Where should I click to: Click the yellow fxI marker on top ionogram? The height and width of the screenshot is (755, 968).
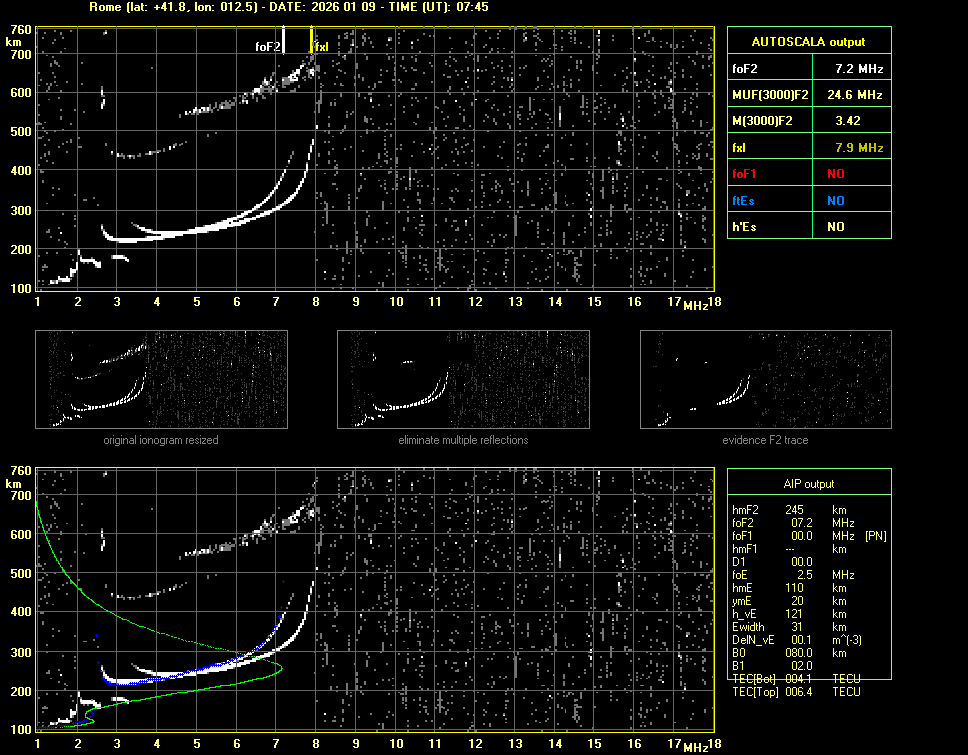tap(312, 40)
